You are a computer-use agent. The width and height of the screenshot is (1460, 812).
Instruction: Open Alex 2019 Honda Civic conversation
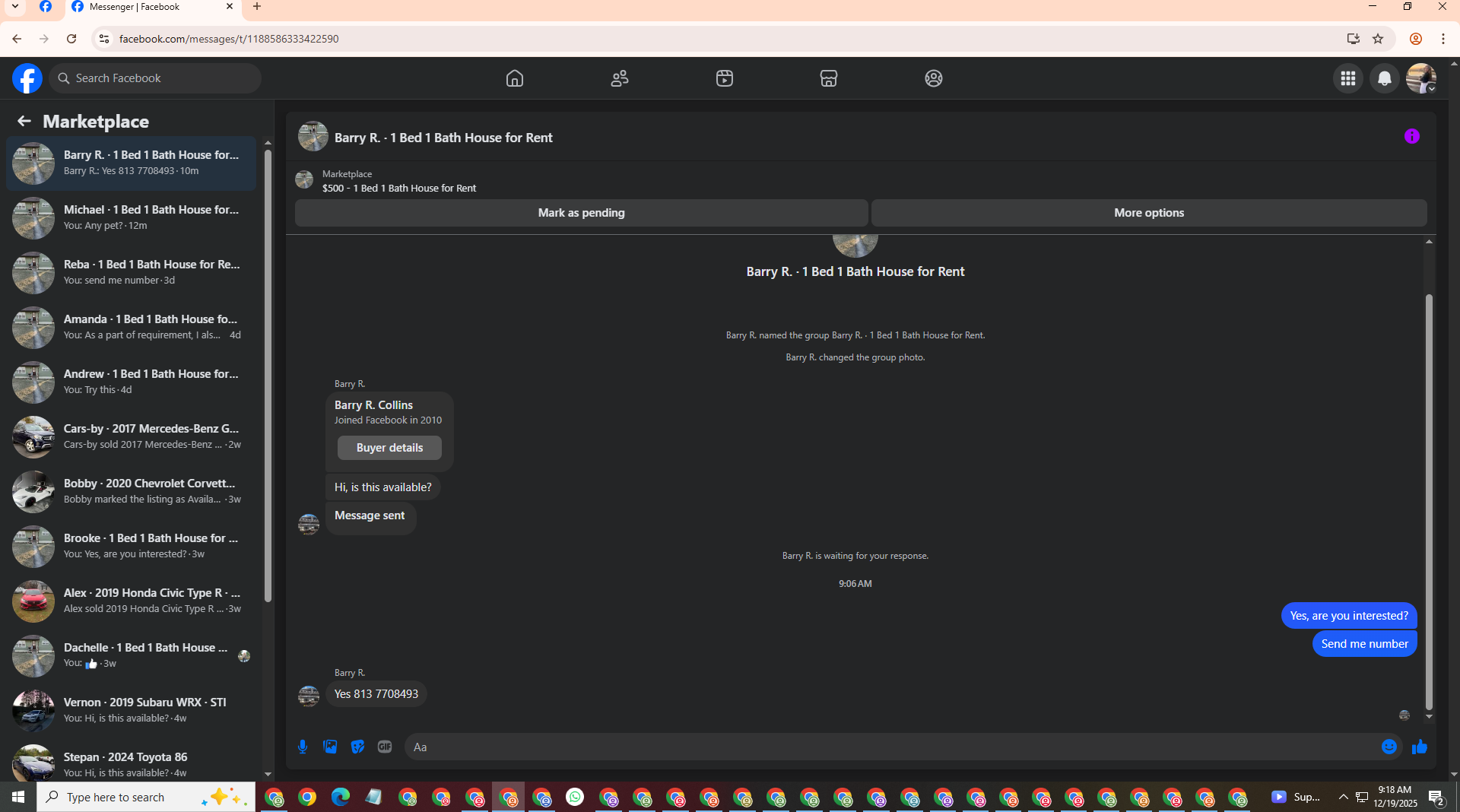point(131,601)
